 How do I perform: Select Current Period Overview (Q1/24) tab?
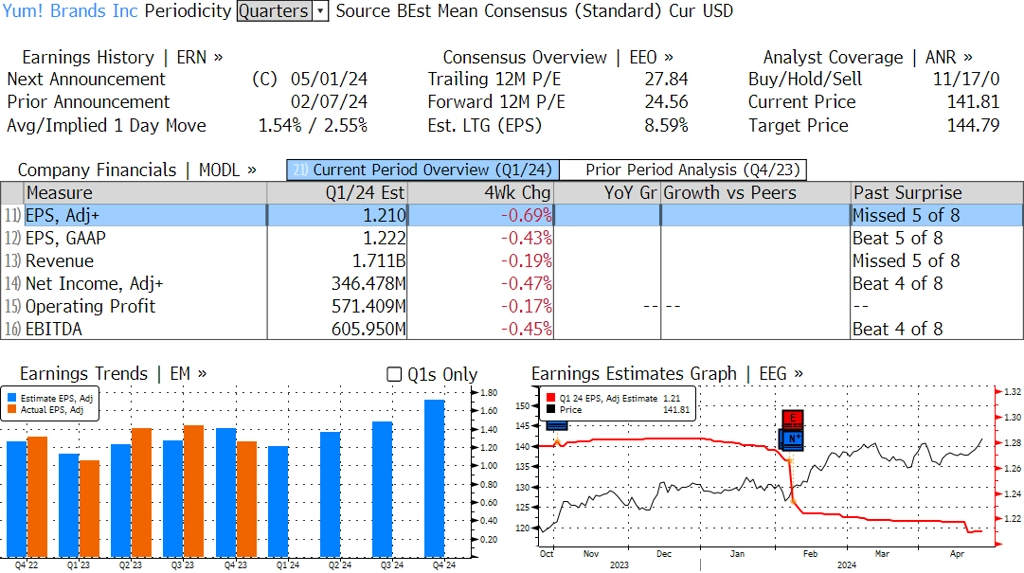point(423,170)
